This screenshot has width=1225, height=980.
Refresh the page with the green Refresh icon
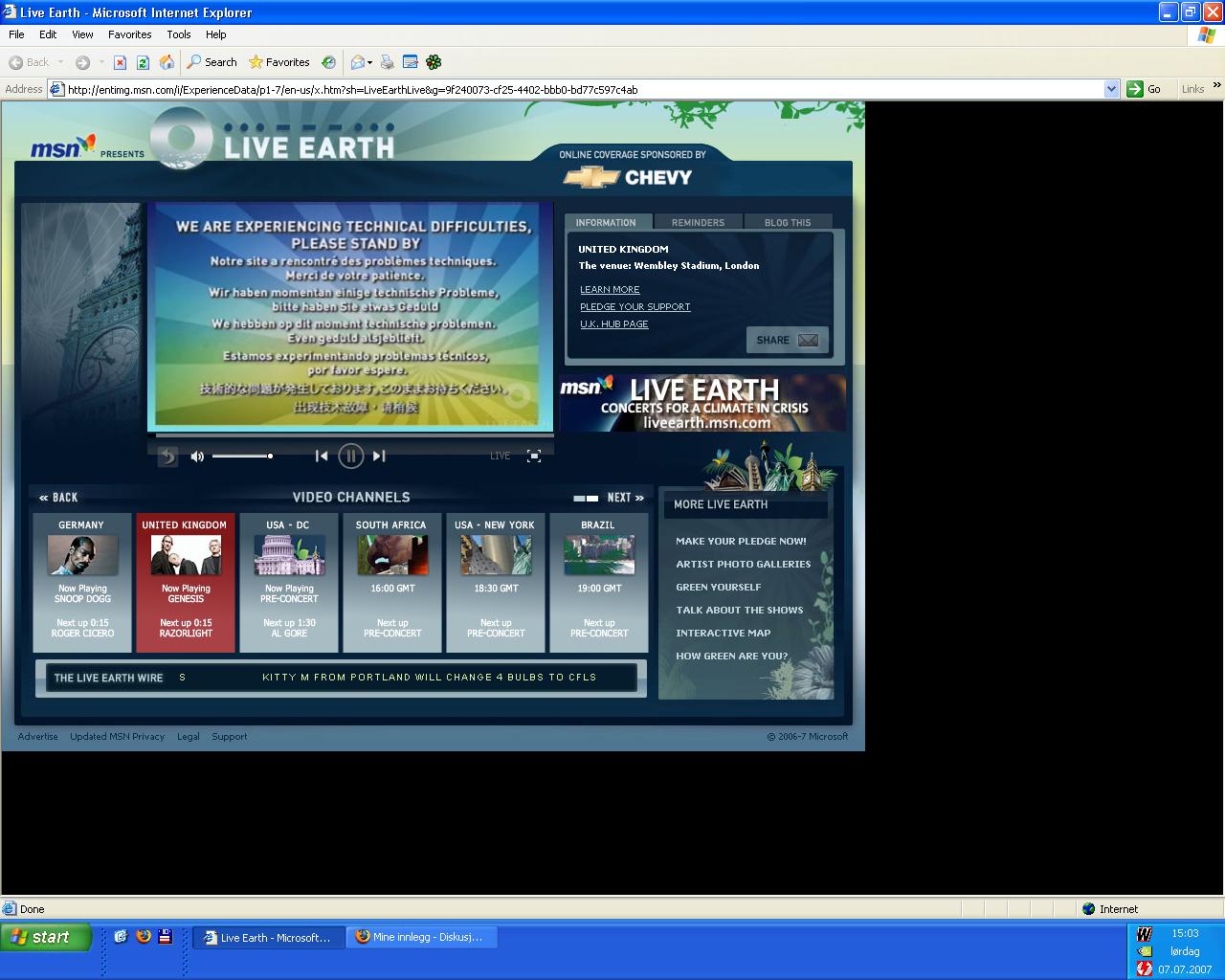point(143,62)
